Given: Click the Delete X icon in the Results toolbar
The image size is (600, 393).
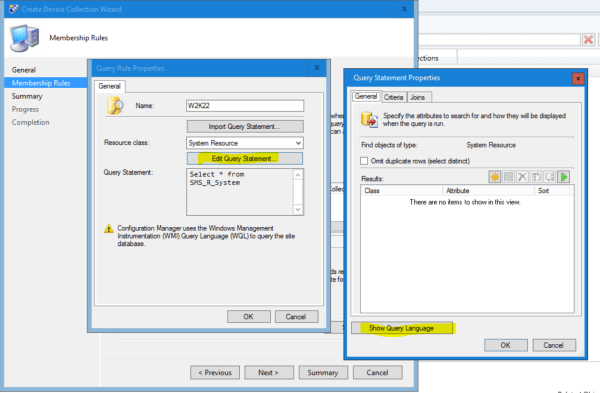Looking at the screenshot, I should click(522, 177).
